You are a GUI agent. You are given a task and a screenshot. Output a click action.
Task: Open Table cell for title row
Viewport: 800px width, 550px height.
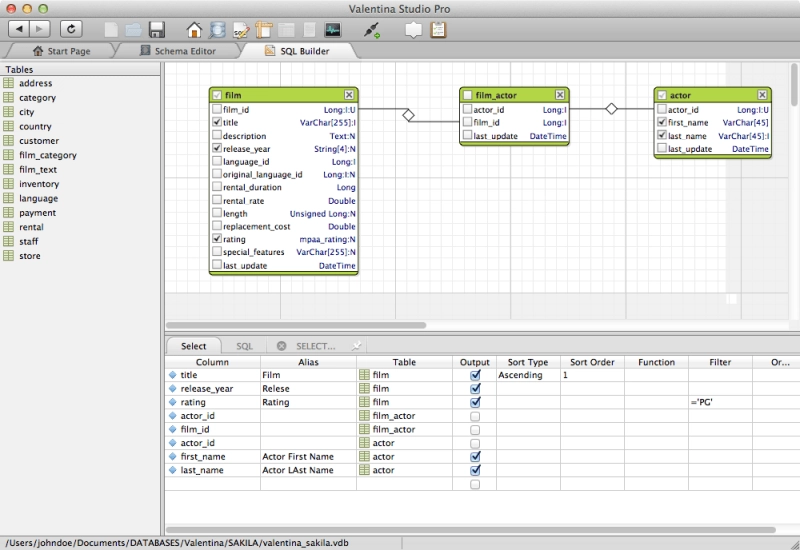pos(404,375)
